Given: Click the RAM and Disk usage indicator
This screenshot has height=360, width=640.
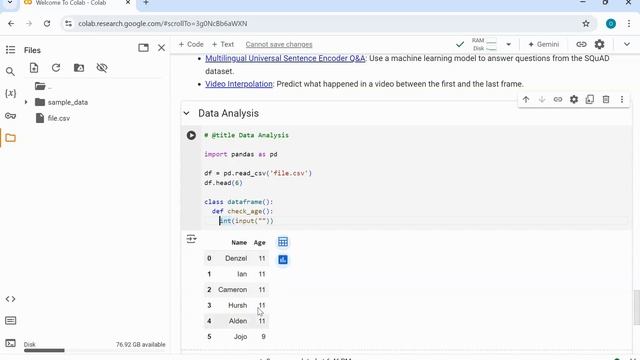Looking at the screenshot, I should [x=484, y=44].
